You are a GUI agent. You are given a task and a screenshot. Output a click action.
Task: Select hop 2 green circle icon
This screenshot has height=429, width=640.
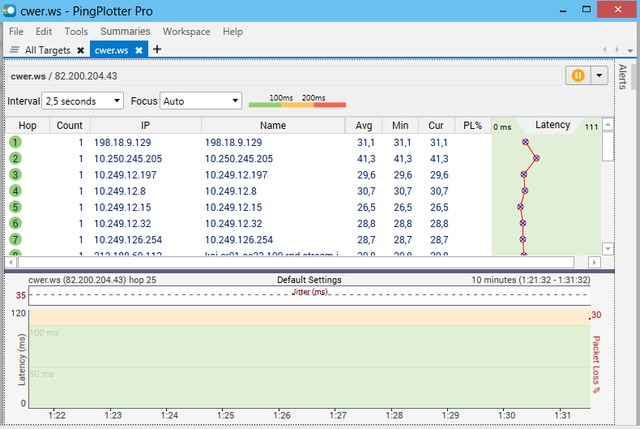click(15, 158)
